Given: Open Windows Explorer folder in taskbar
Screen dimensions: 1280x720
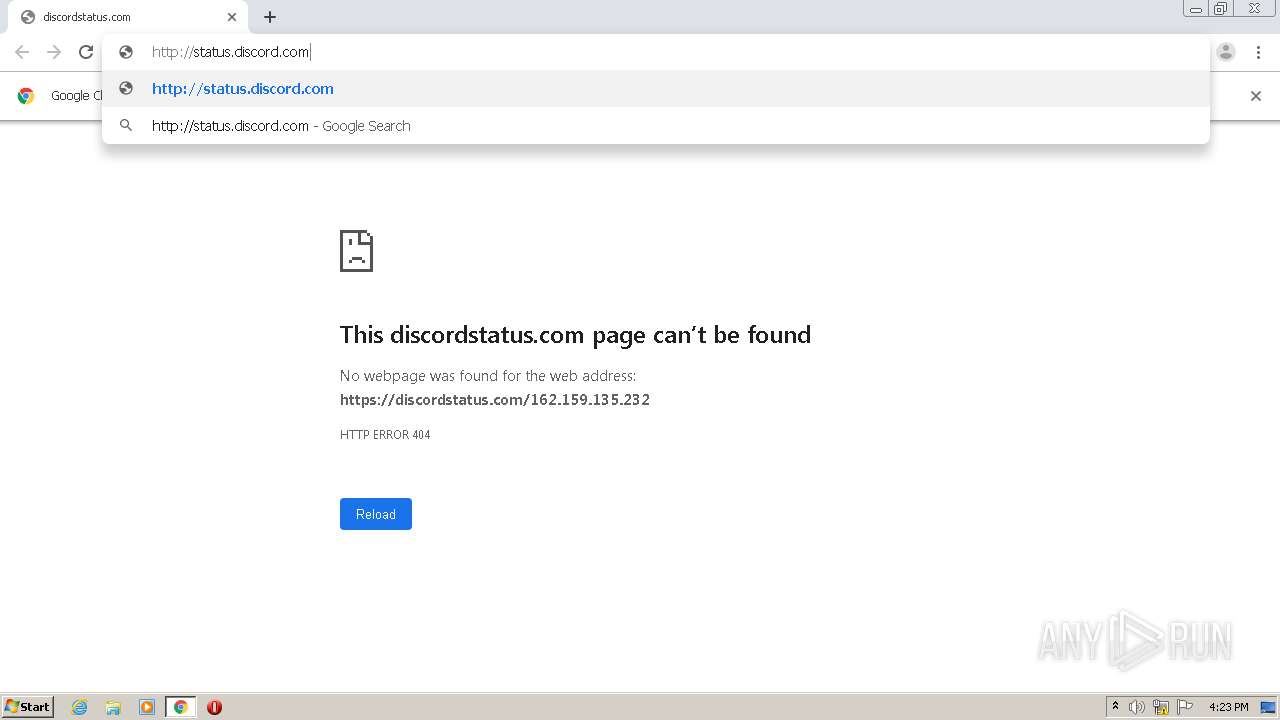Looking at the screenshot, I should (x=113, y=707).
